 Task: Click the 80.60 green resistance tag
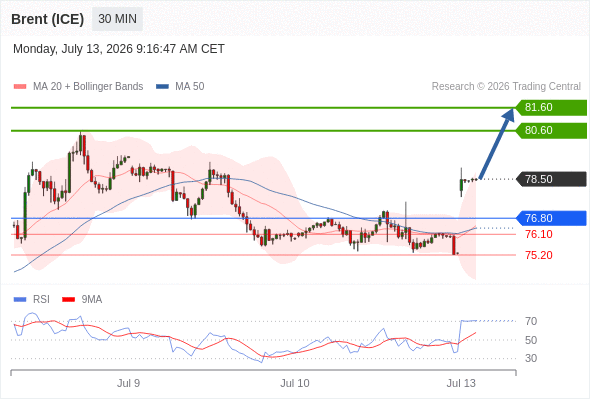click(551, 131)
